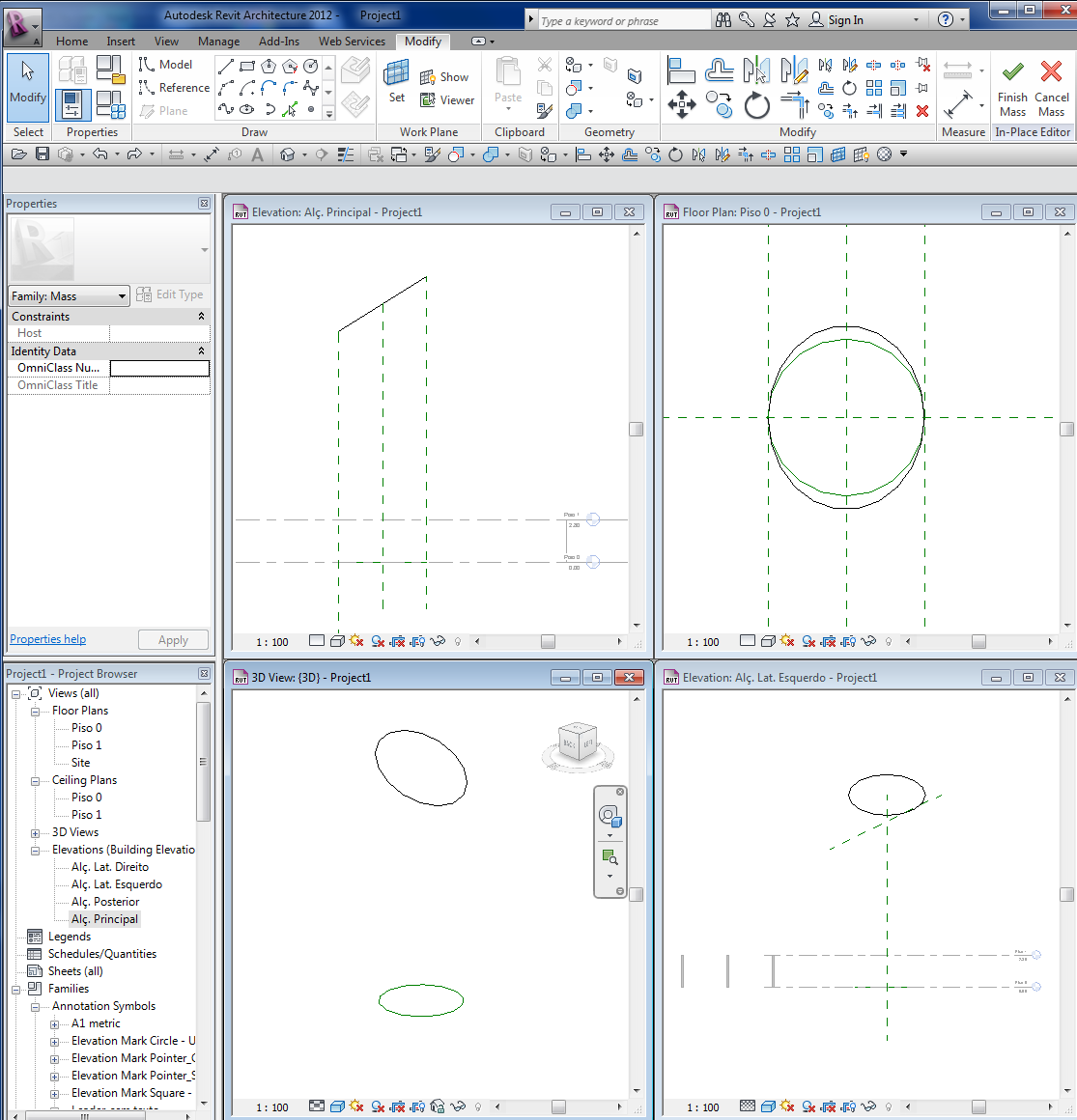Screen dimensions: 1077x1120
Task: Click the Save icon in quick access toolbar
Action: click(x=42, y=154)
